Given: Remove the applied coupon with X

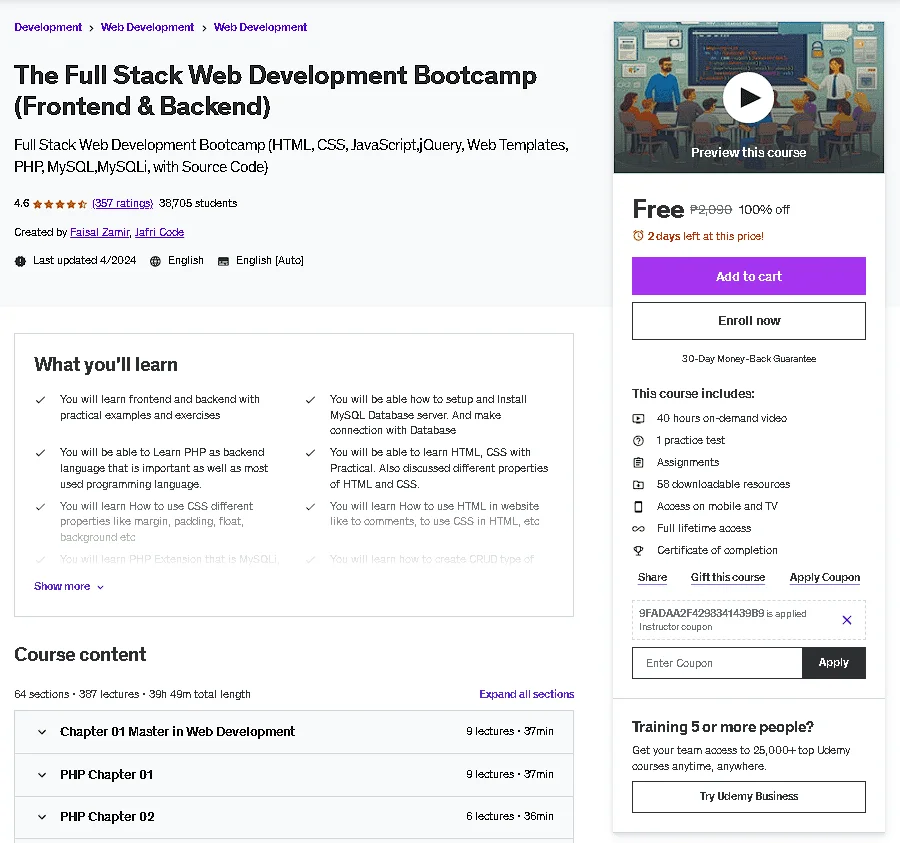Looking at the screenshot, I should (846, 620).
